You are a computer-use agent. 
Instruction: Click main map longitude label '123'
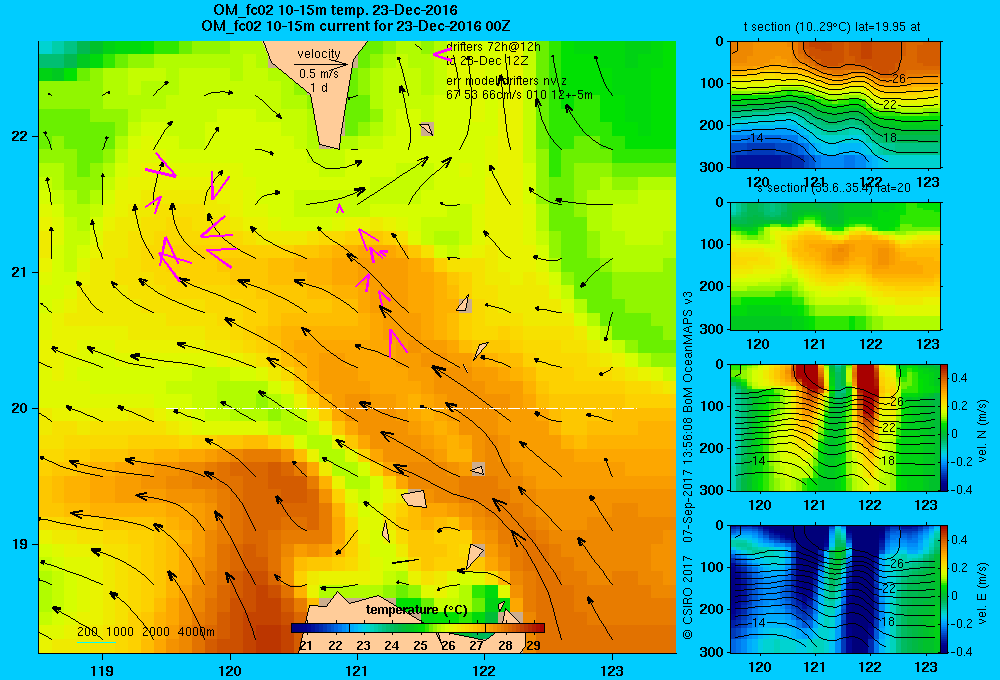pyautogui.click(x=612, y=670)
